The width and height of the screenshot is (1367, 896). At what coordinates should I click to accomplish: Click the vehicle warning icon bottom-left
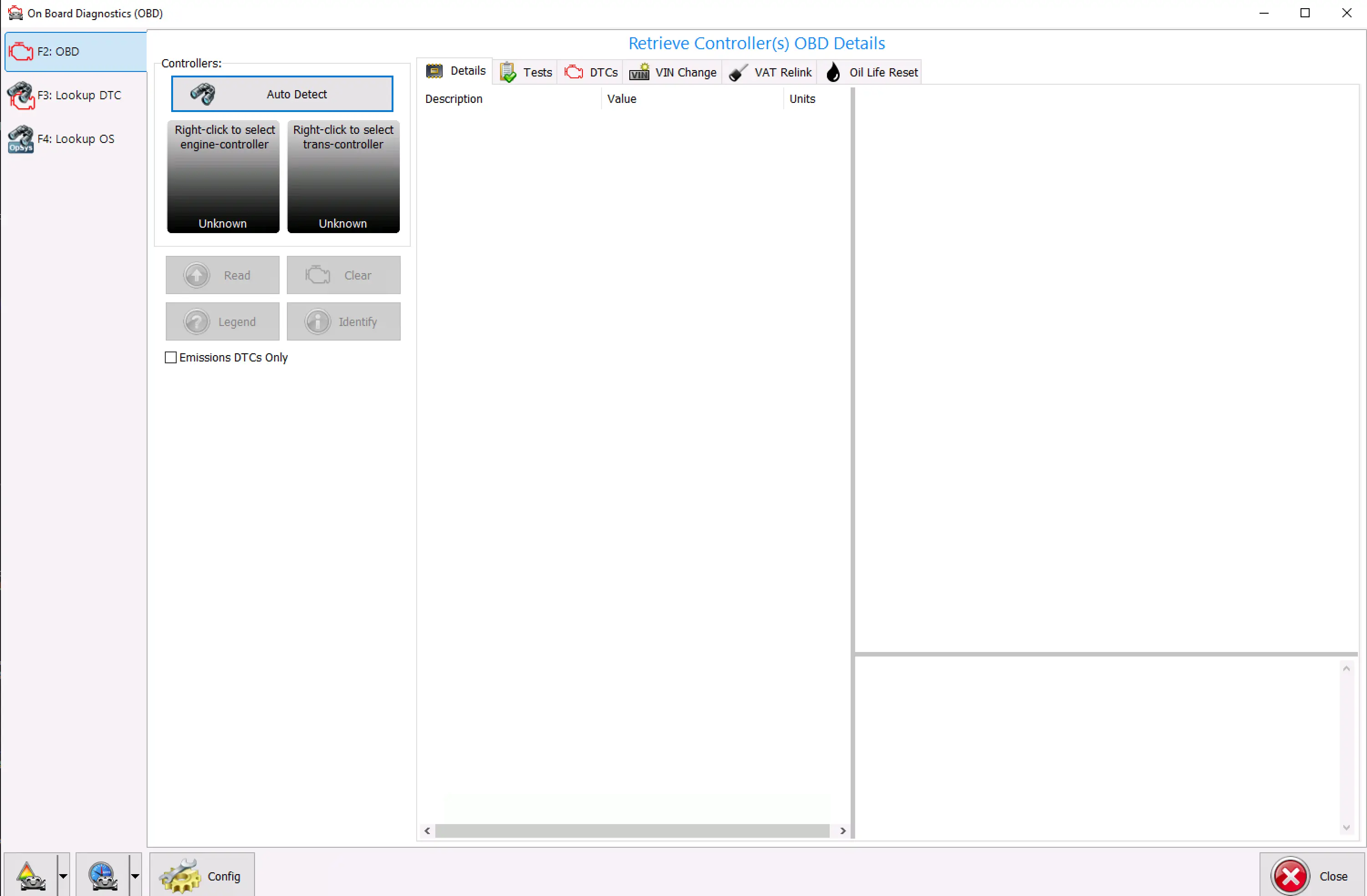(31, 876)
